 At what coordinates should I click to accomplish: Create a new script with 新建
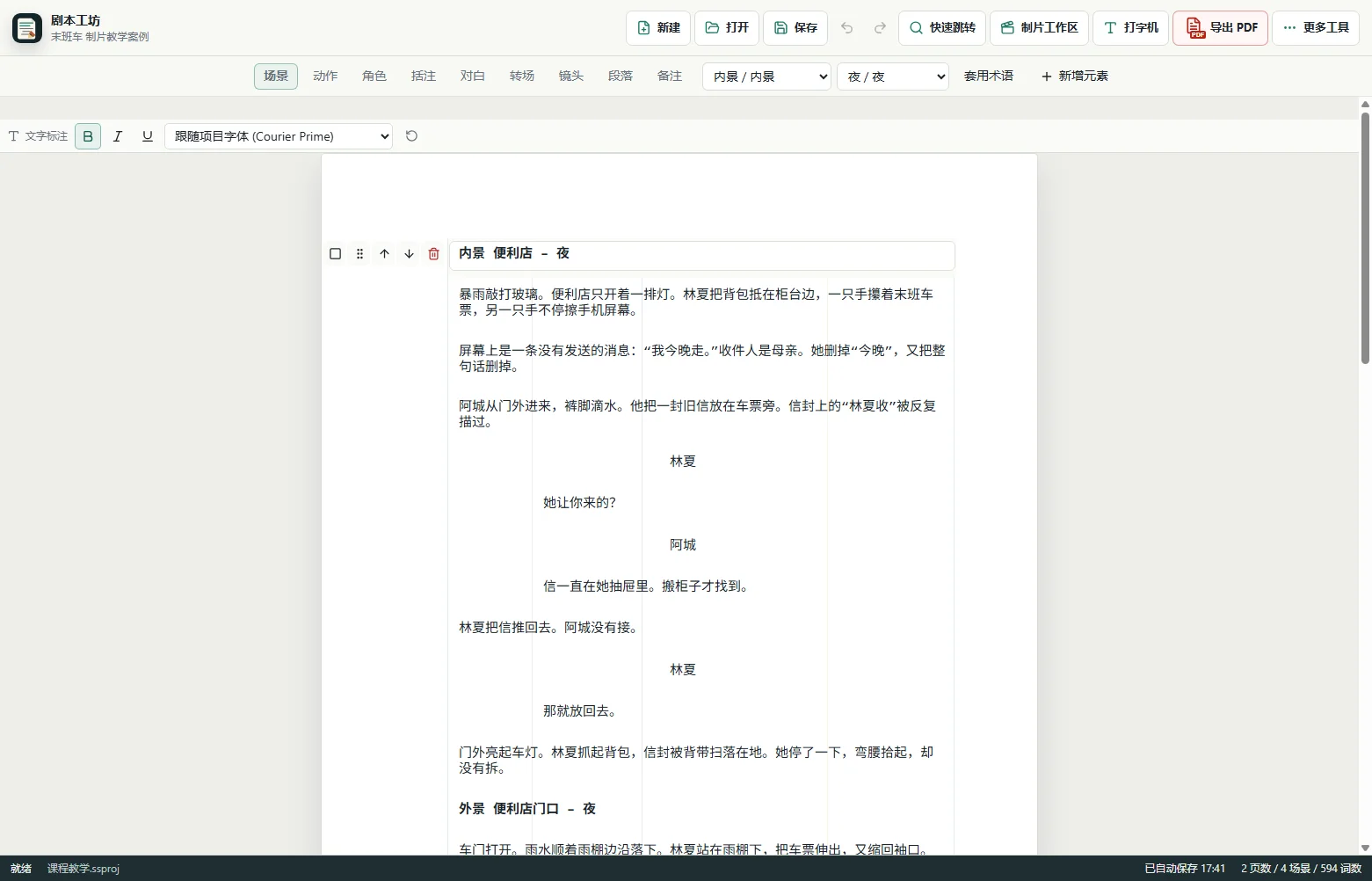pyautogui.click(x=659, y=28)
